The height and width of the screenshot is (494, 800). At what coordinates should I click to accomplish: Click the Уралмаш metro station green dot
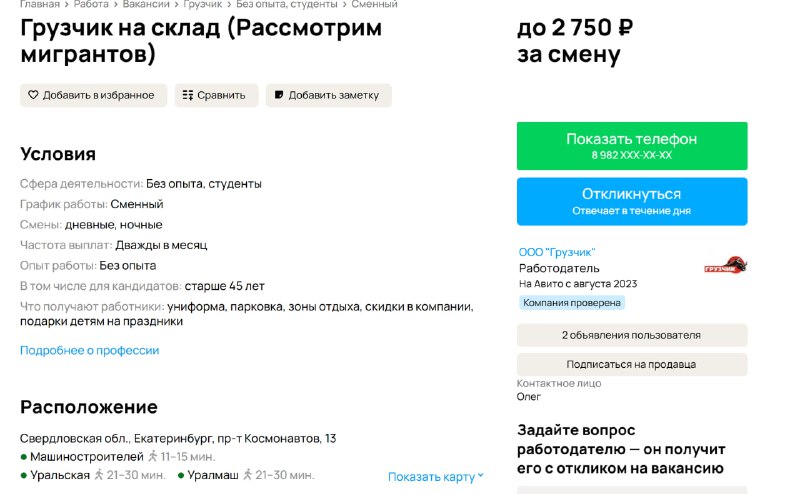(181, 476)
